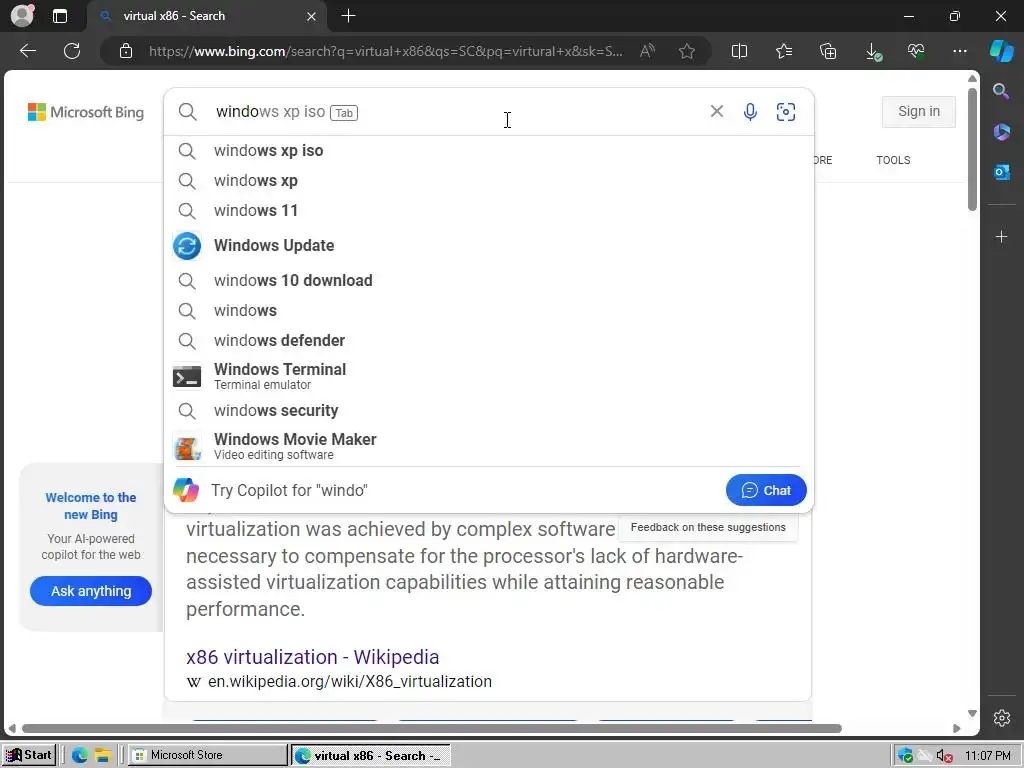The height and width of the screenshot is (768, 1024).
Task: Select the plain "windows" suggestion
Action: click(489, 310)
